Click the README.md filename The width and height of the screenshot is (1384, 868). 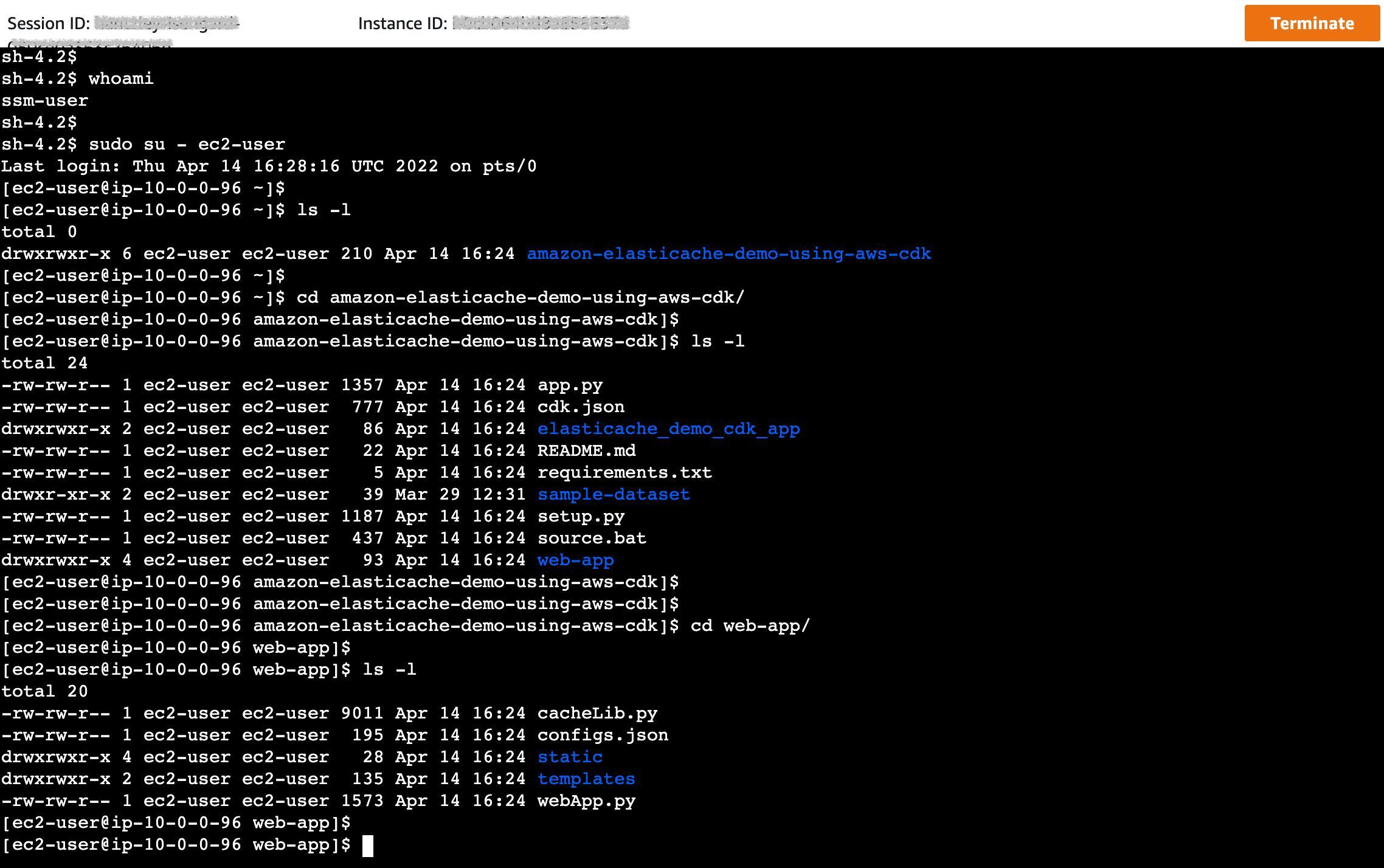(586, 450)
